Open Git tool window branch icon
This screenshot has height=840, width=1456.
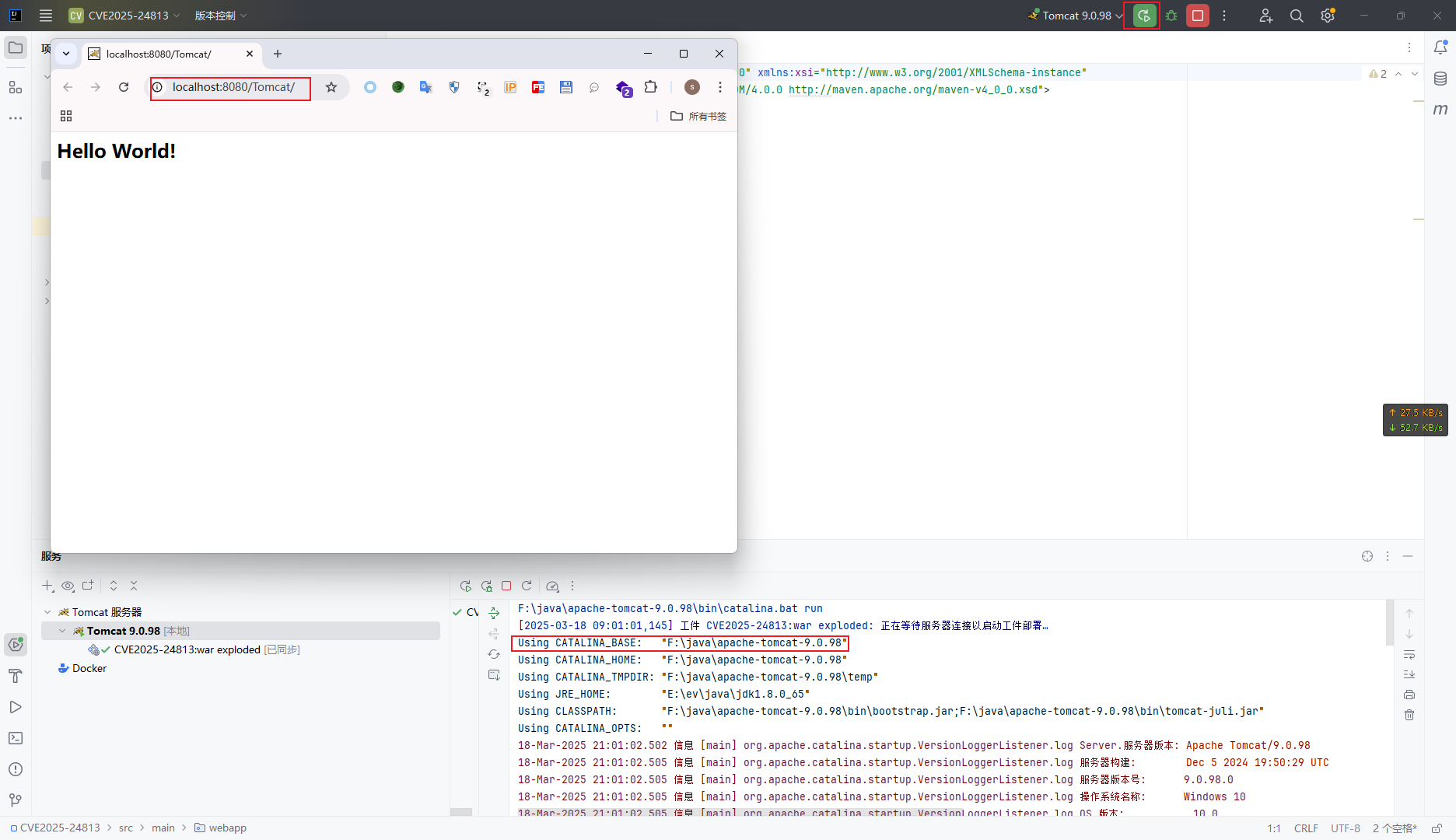click(16, 800)
